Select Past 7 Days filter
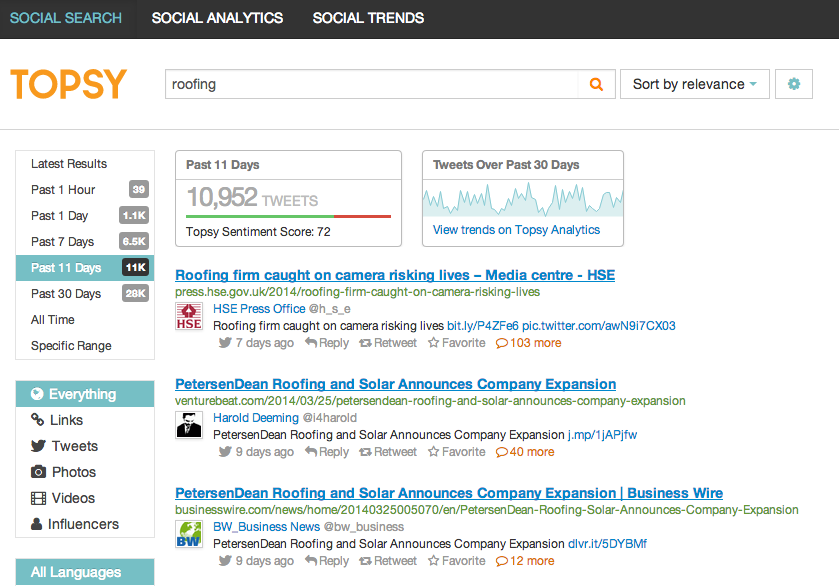 click(85, 241)
